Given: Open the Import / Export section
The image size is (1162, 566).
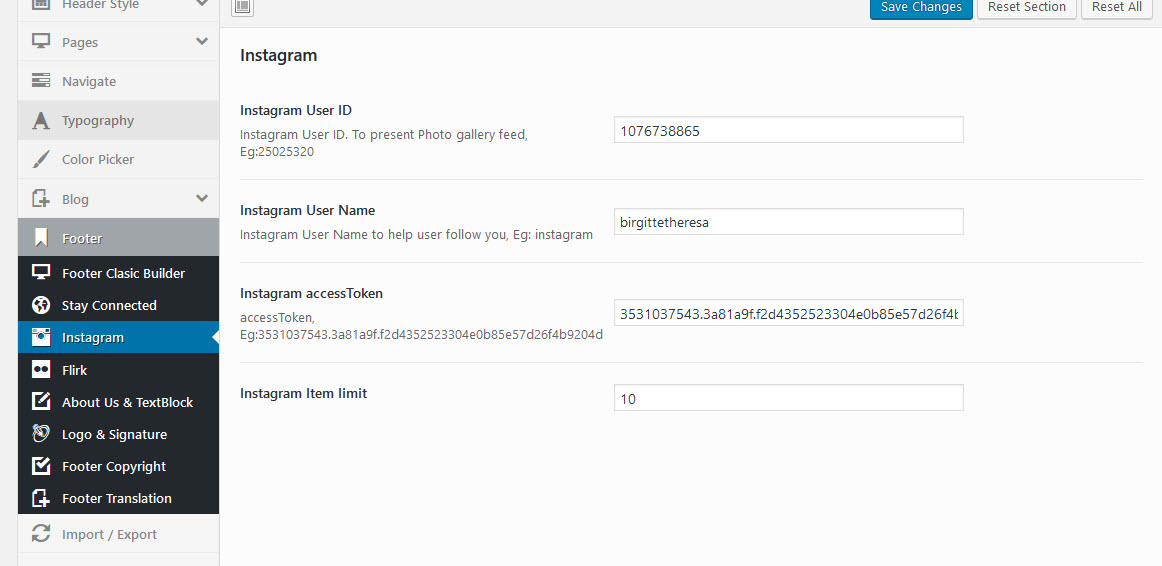Looking at the screenshot, I should 119,534.
